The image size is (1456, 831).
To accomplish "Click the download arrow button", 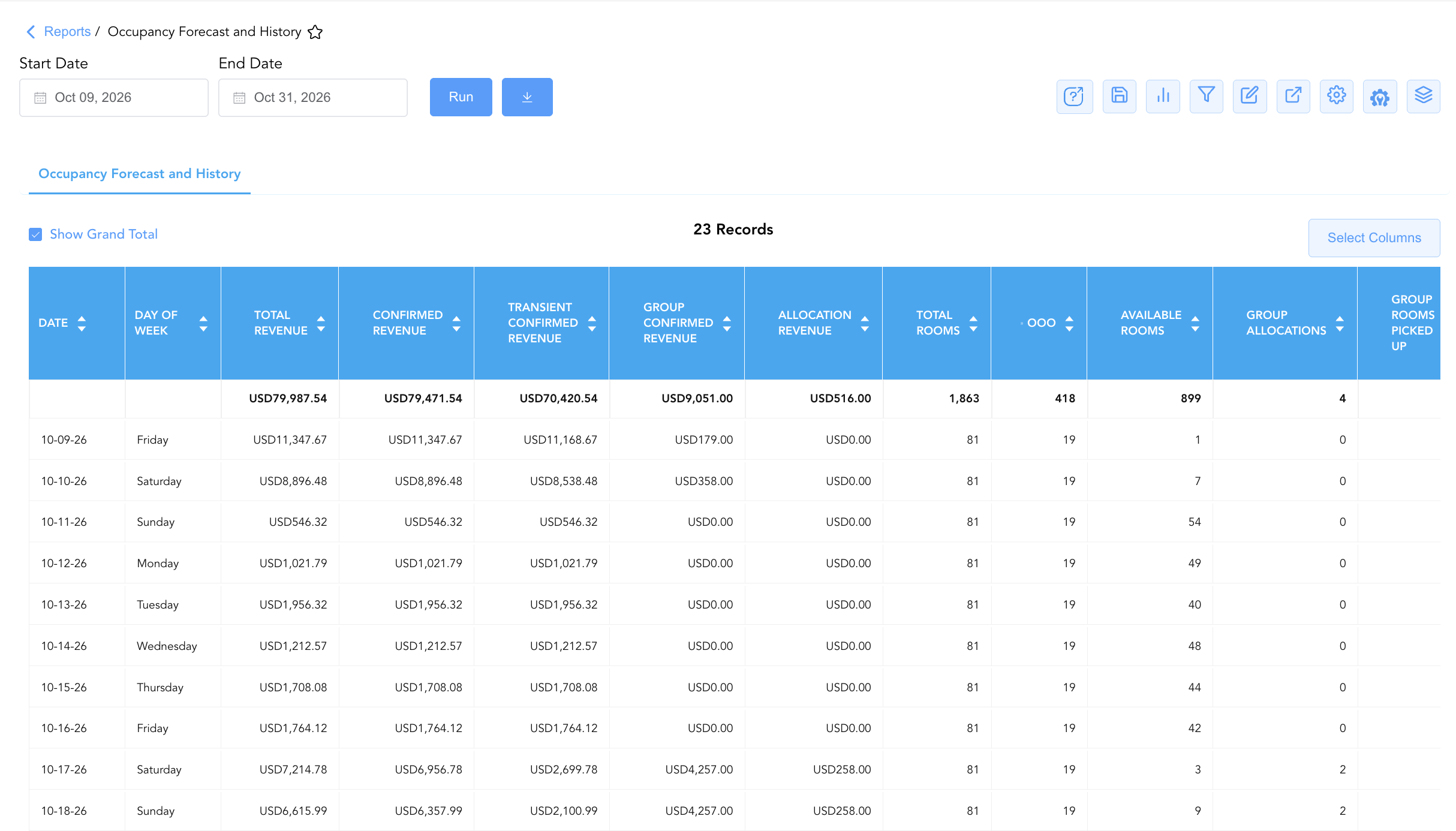I will (x=527, y=97).
